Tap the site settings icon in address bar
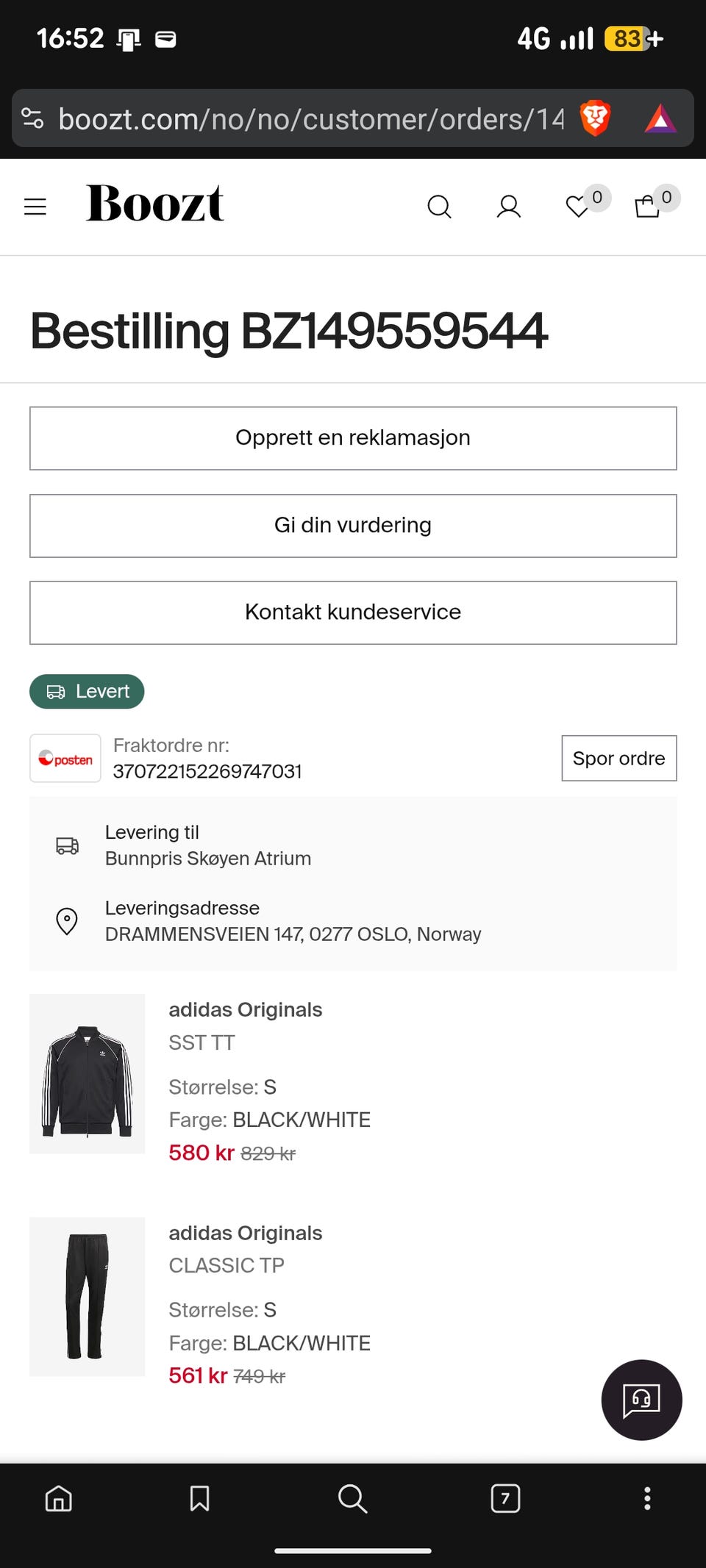The height and width of the screenshot is (1568, 706). tap(33, 118)
